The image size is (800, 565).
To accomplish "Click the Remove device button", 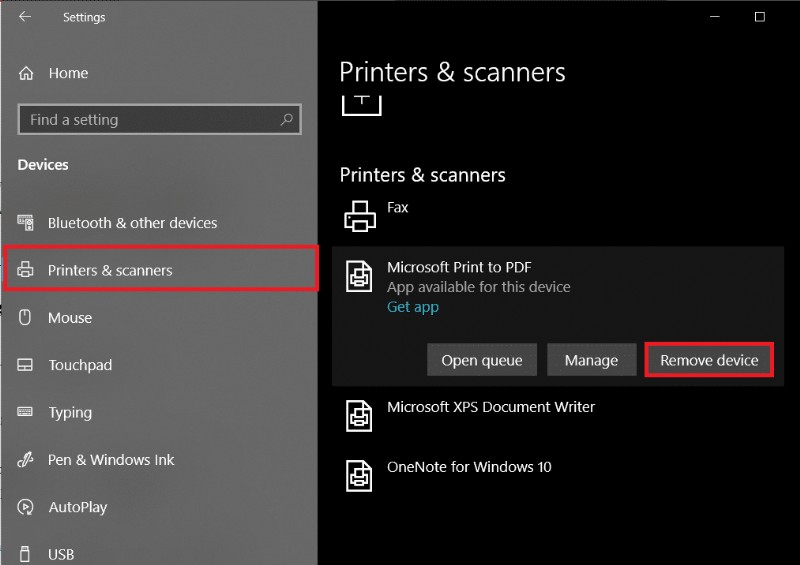I will [x=709, y=360].
